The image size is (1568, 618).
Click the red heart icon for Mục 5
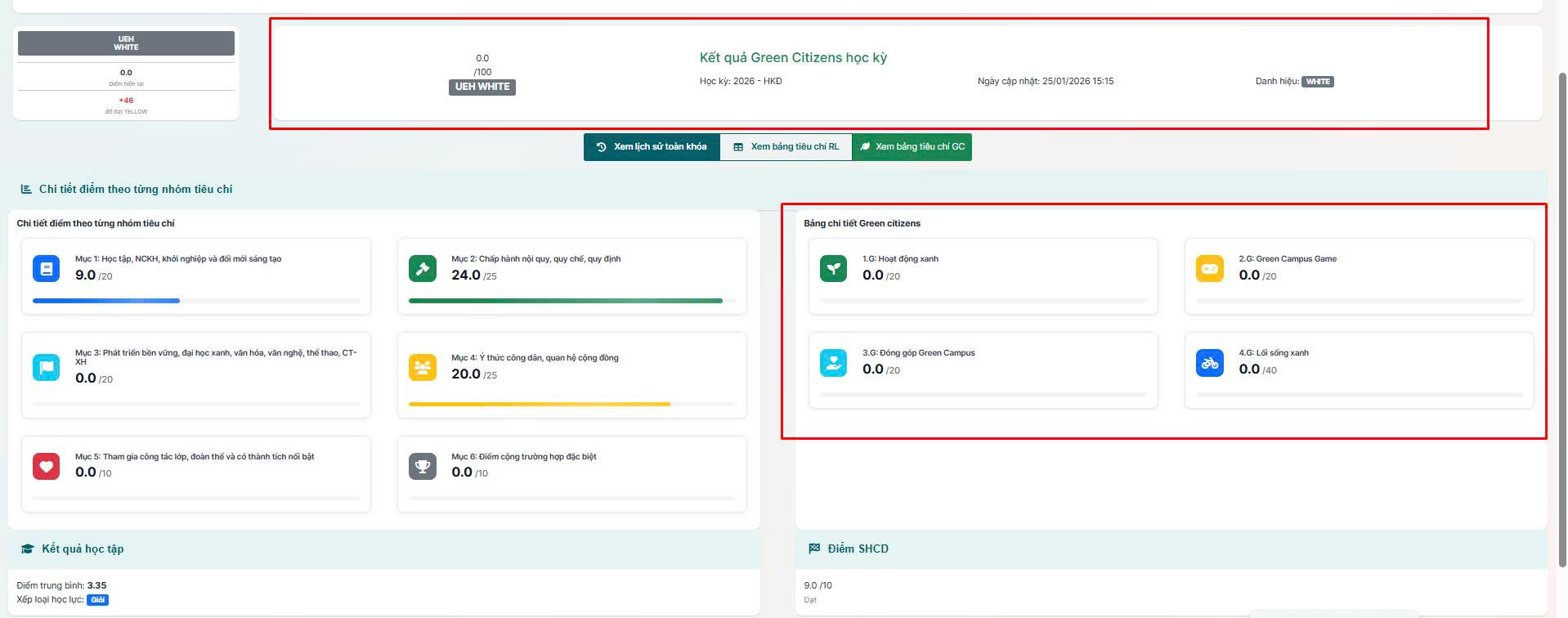click(47, 466)
